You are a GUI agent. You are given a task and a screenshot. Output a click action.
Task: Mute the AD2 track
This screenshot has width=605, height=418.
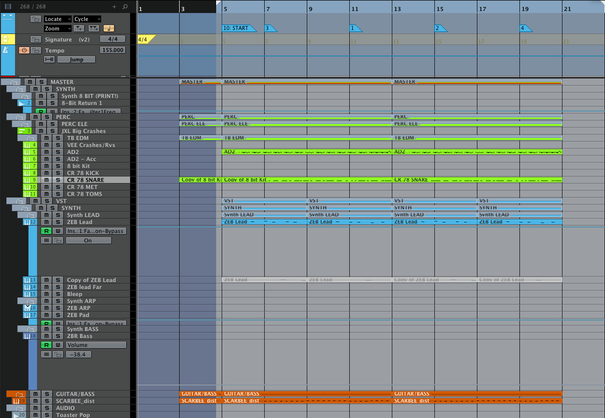tap(46, 152)
